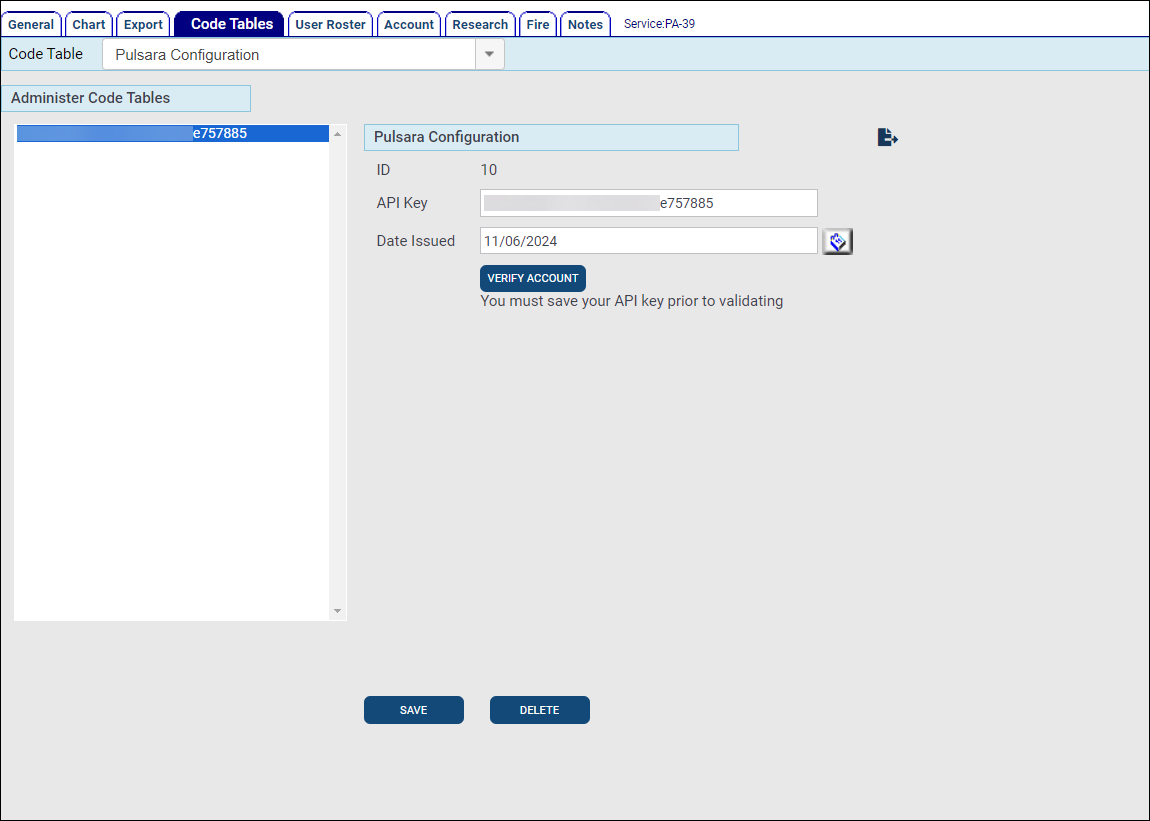Select the Code Tables tab
Screen dimensions: 1150x821
(231, 24)
